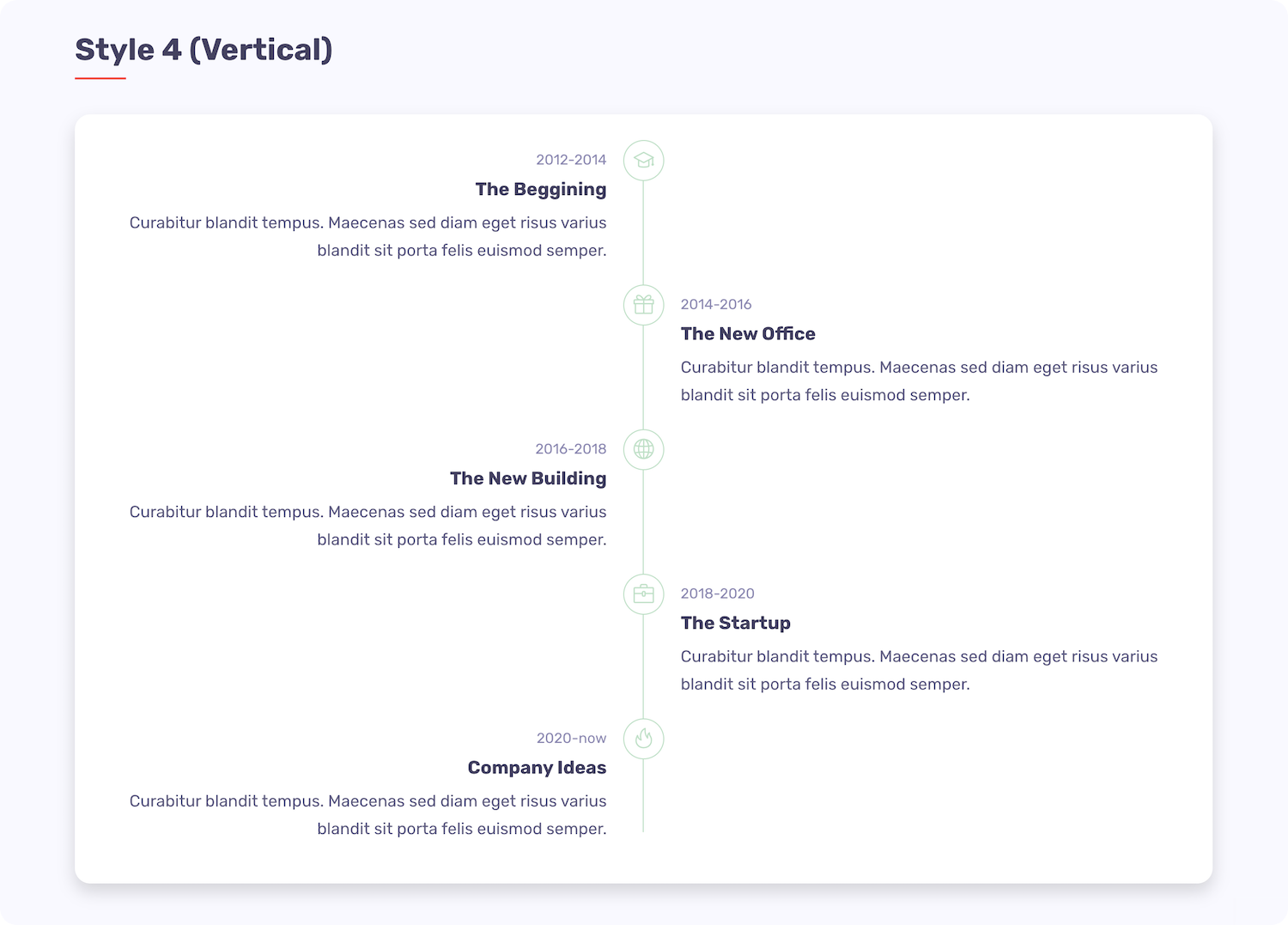
Task: Click the 2014-2016 date label
Action: 716,304
